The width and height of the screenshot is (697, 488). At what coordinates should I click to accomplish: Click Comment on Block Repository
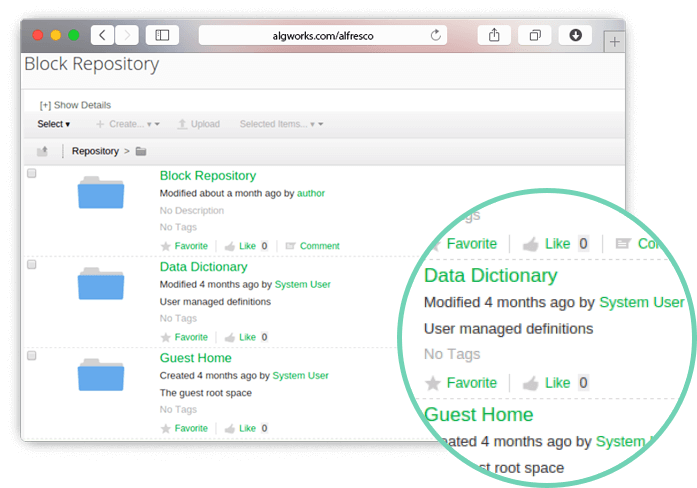(x=320, y=246)
